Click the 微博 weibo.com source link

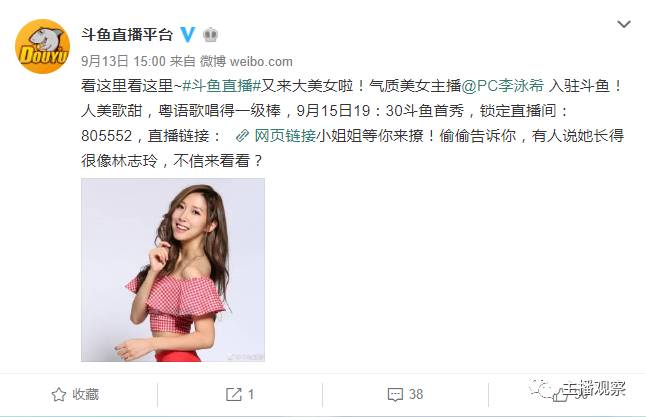(246, 61)
